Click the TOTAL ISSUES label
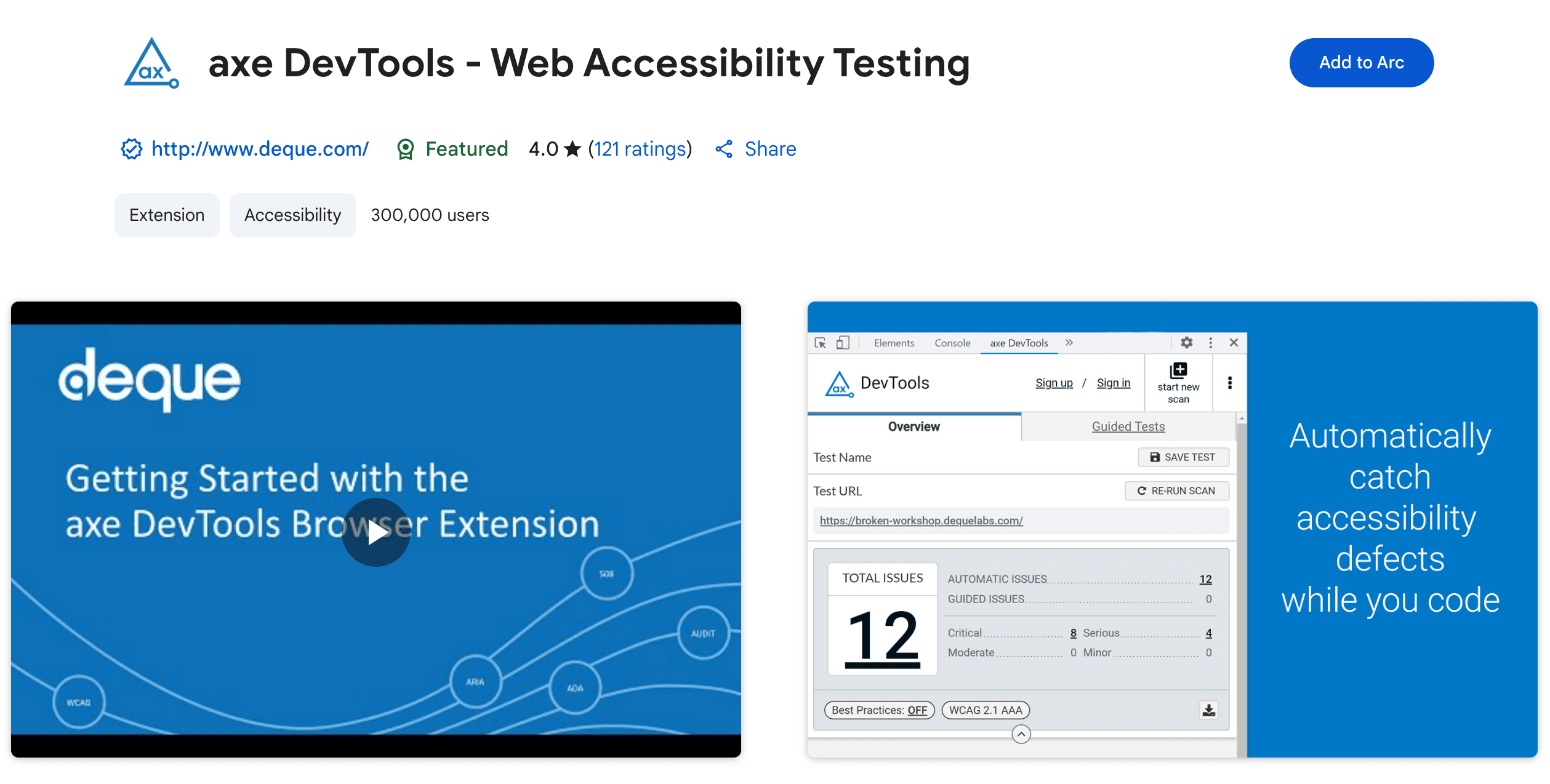Image resolution: width=1550 pixels, height=784 pixels. pyautogui.click(x=882, y=578)
